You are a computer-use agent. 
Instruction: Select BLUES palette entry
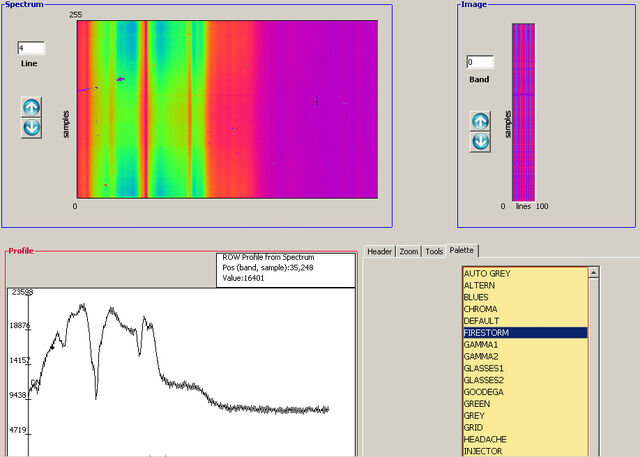(525, 297)
